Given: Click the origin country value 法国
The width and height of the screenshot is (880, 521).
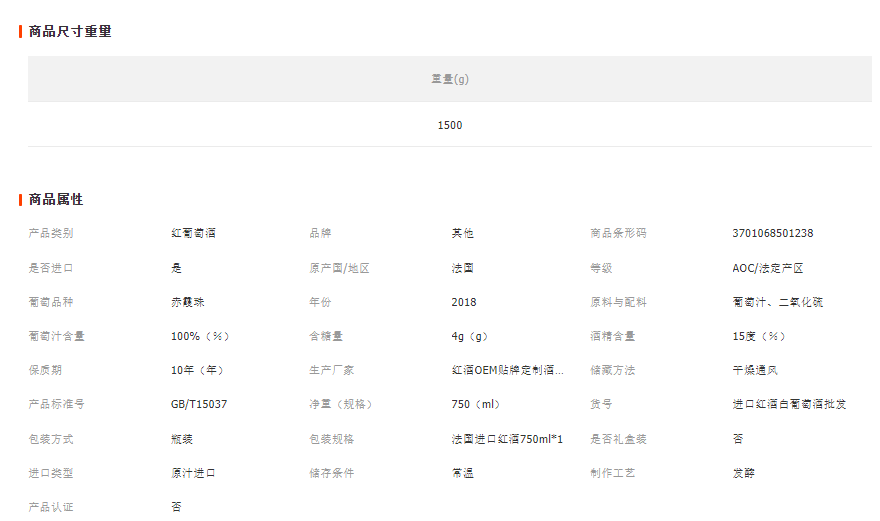Looking at the screenshot, I should tap(462, 268).
